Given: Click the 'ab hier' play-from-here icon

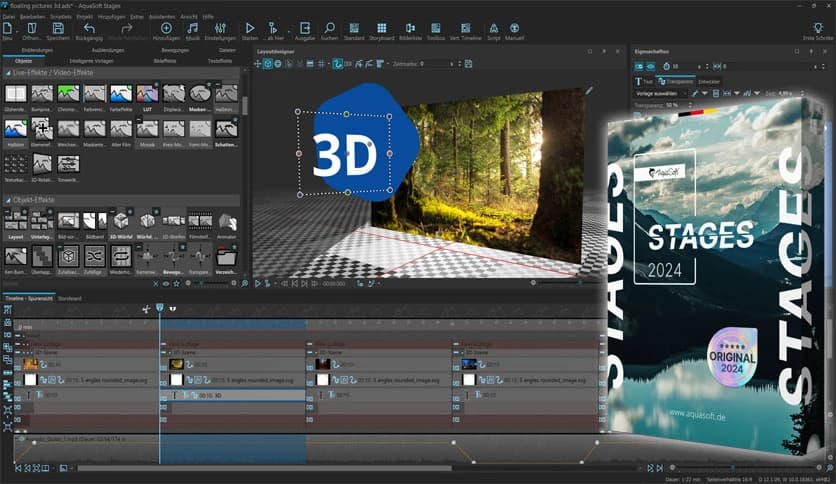Looking at the screenshot, I should pos(273,28).
